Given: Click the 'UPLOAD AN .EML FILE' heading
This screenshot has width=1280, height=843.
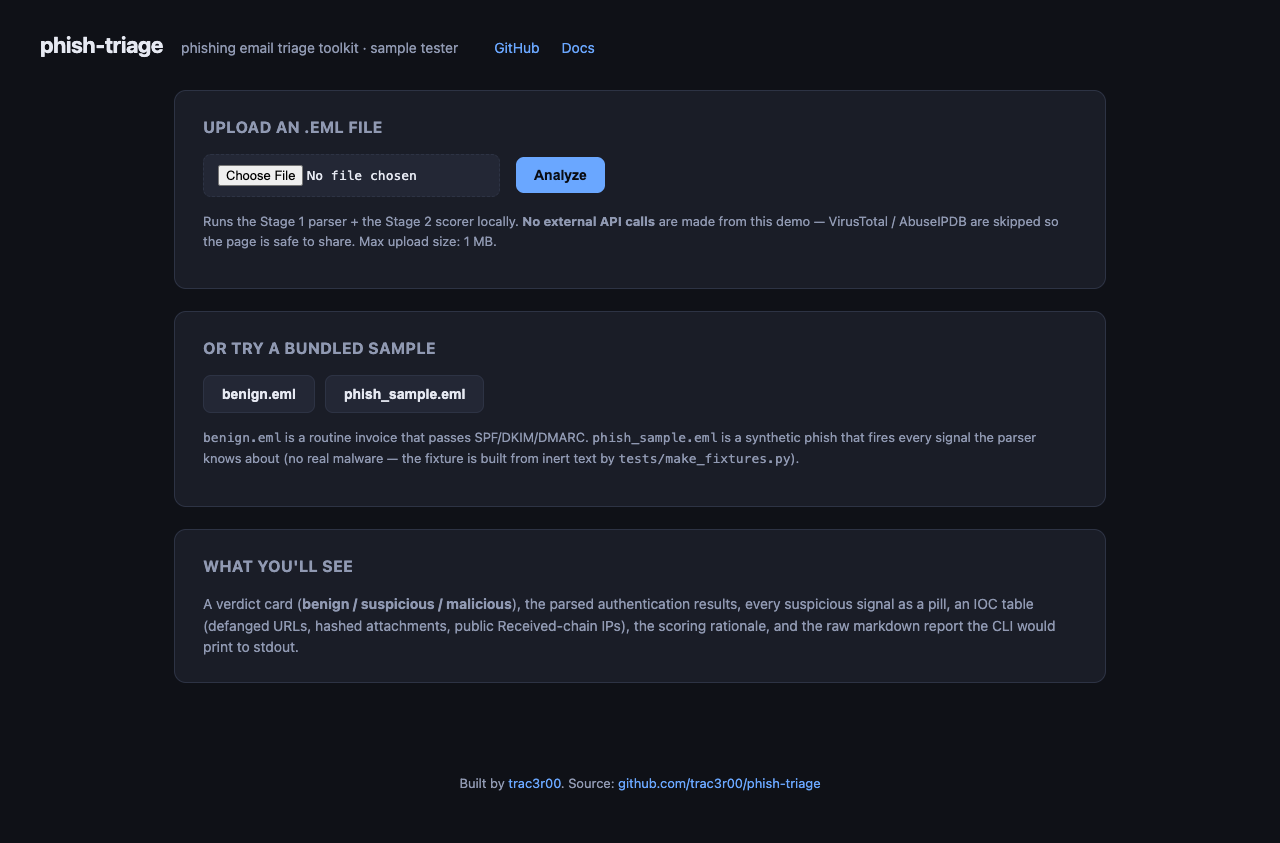Looking at the screenshot, I should click(x=292, y=127).
